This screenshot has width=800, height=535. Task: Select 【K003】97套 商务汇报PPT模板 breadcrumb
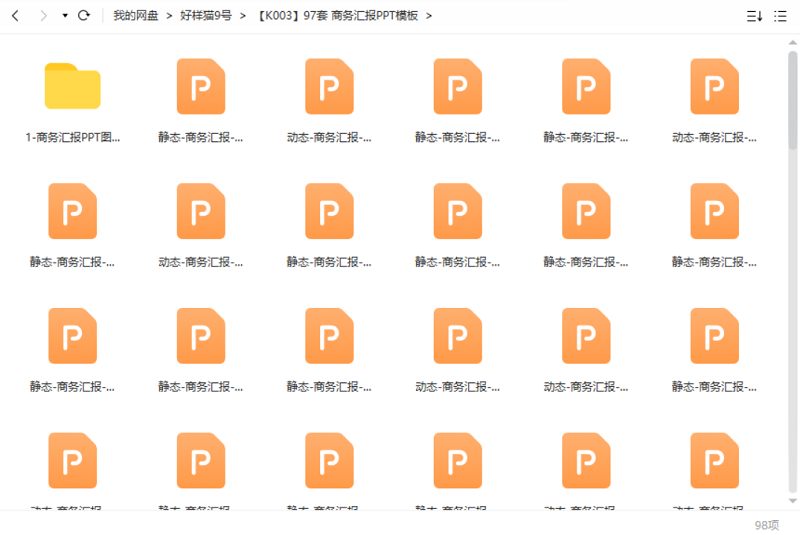coord(336,16)
